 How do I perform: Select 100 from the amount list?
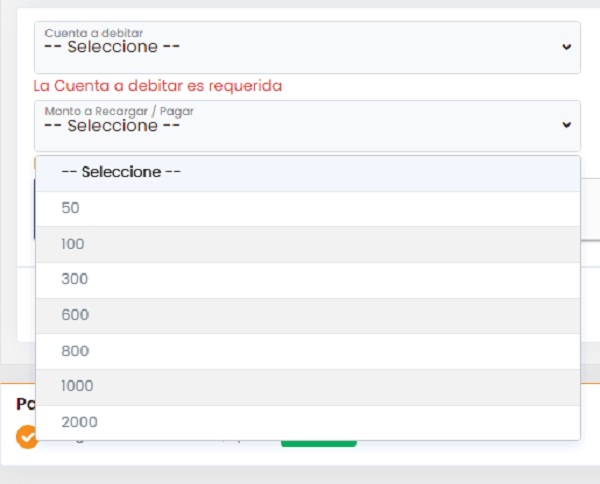tap(308, 244)
